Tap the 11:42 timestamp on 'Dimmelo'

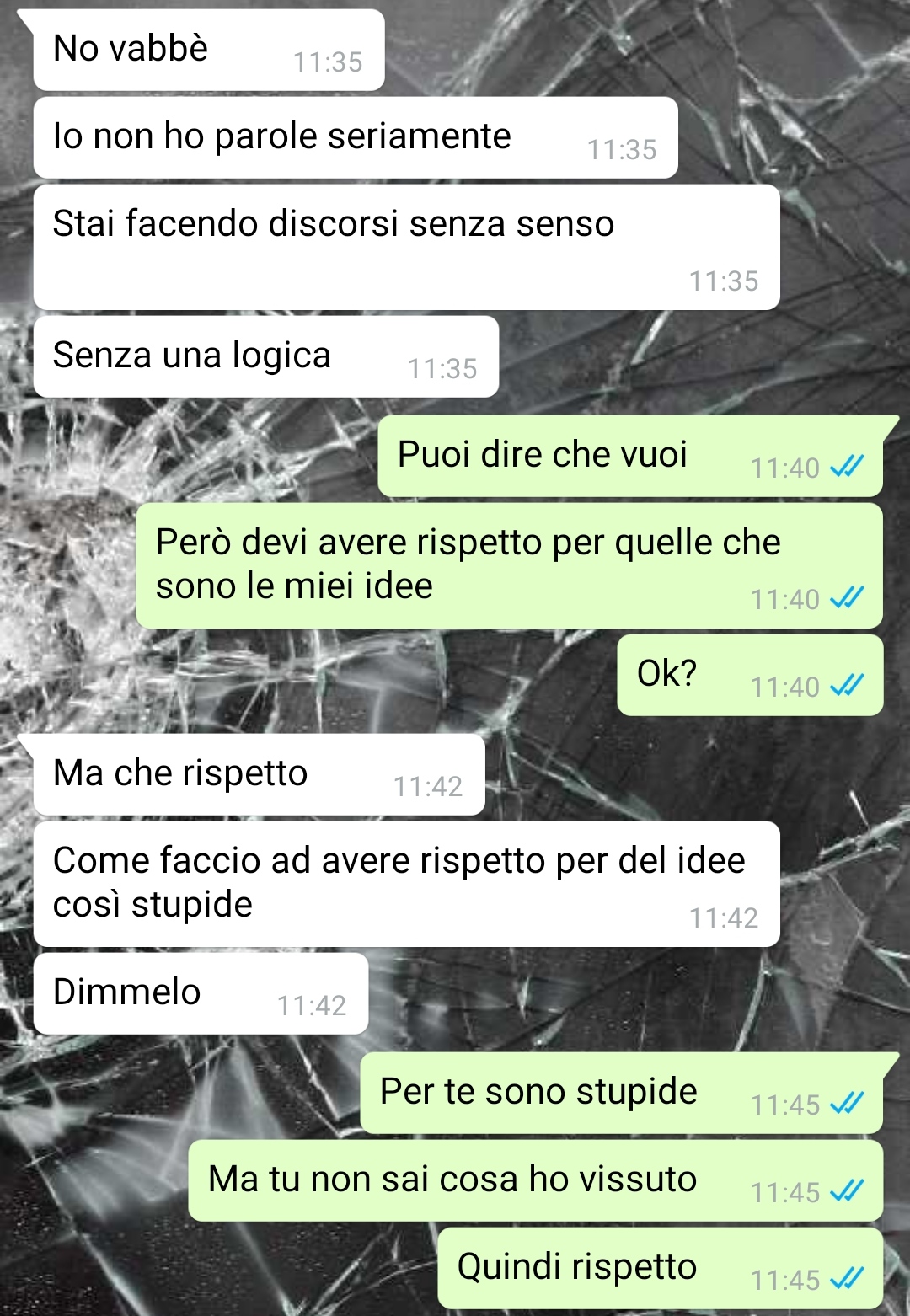[x=312, y=1005]
